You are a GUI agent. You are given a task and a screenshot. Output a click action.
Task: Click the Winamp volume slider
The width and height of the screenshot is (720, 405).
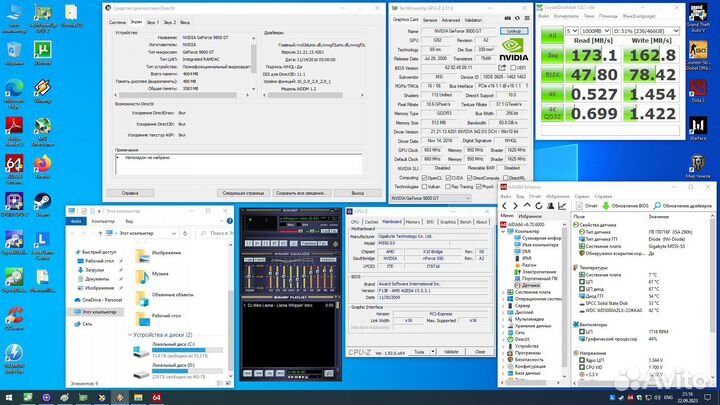(x=294, y=231)
